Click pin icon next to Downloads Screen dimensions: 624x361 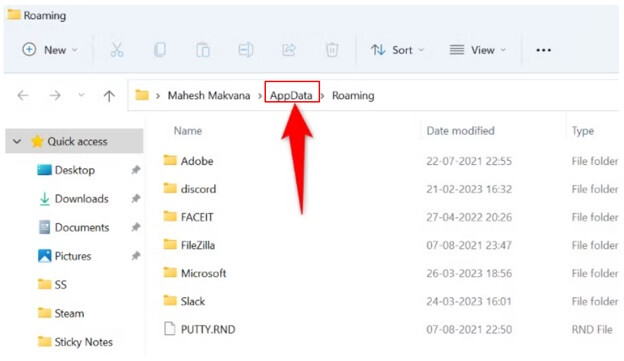(x=136, y=198)
